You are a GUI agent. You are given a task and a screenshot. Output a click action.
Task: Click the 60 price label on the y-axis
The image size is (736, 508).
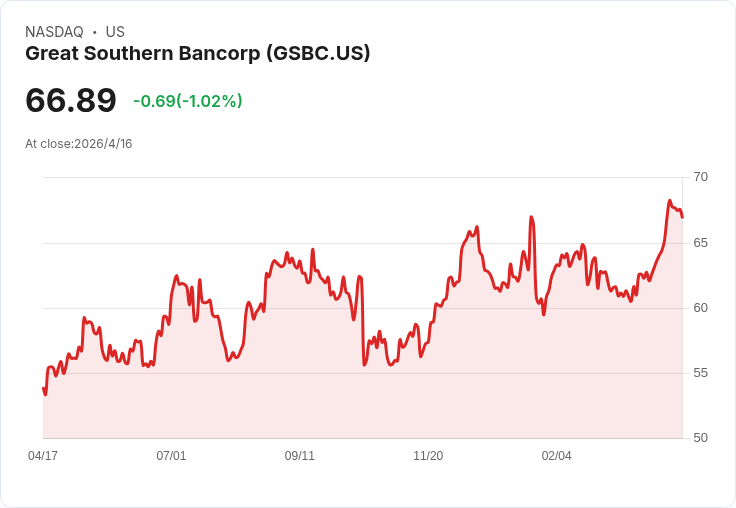(x=700, y=308)
